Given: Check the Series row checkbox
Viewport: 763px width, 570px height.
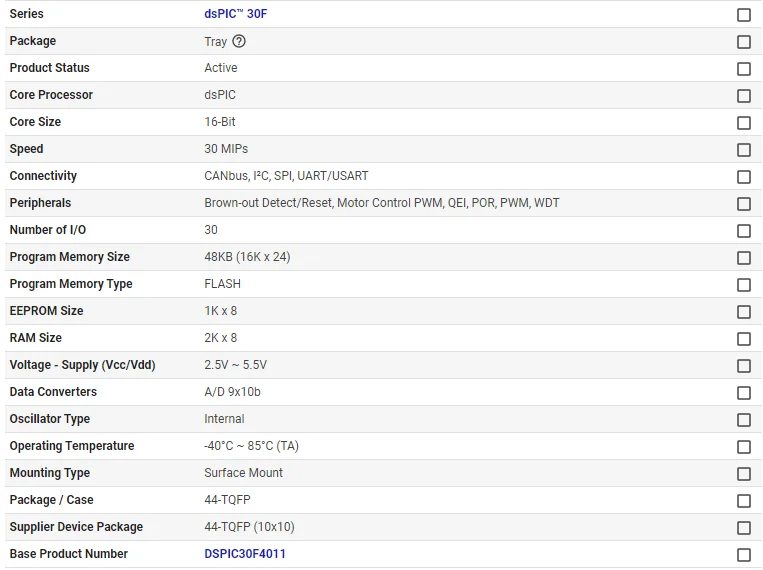Looking at the screenshot, I should [744, 15].
